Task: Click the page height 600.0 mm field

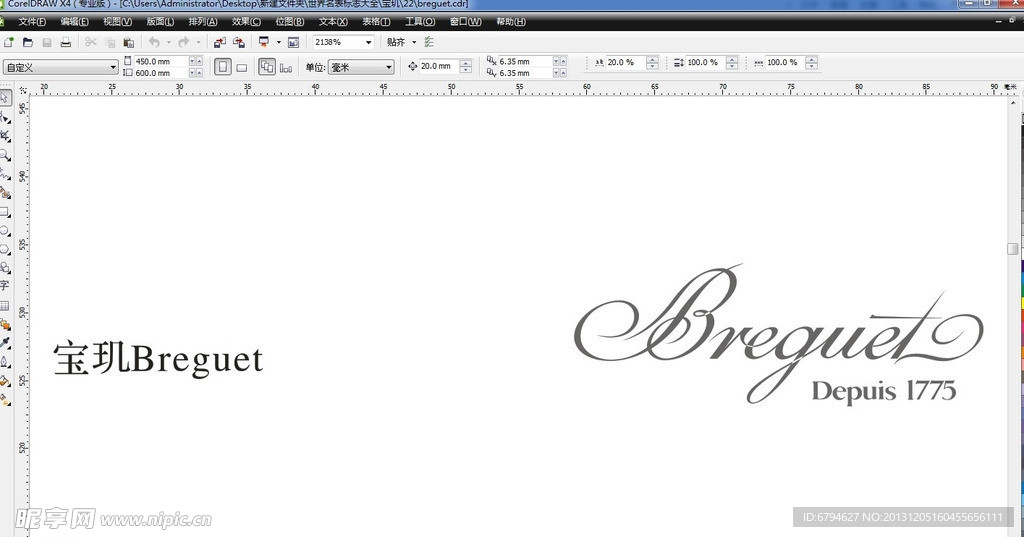Action: click(161, 73)
